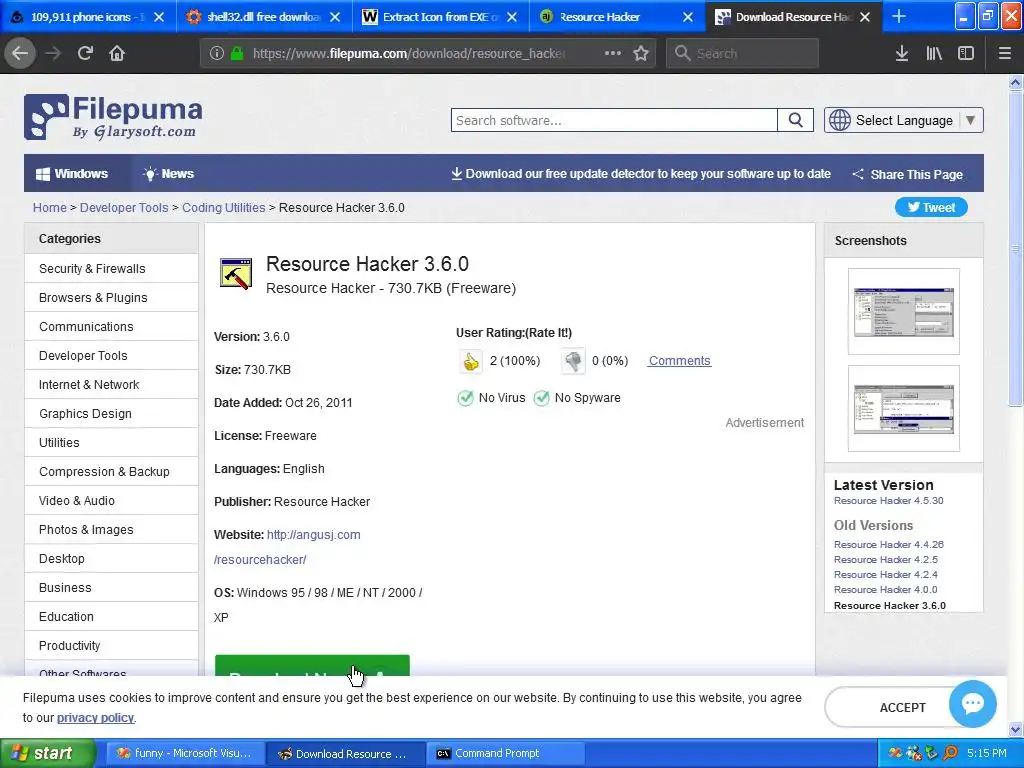Open the Select Language dropdown
This screenshot has height=768, width=1024.
[904, 120]
